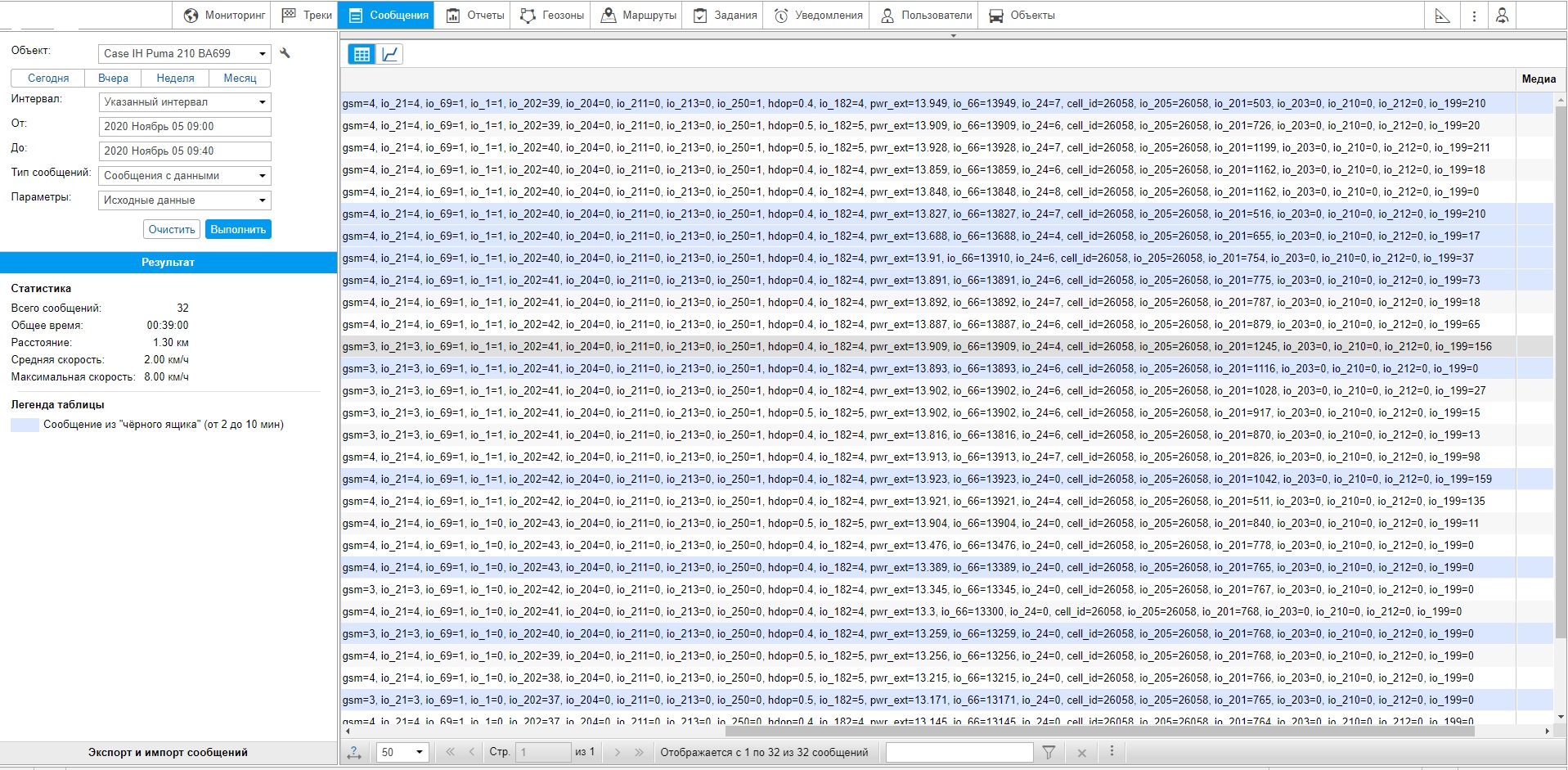Switch to chart view of messages
Image resolution: width=1568 pixels, height=770 pixels.
coord(390,54)
